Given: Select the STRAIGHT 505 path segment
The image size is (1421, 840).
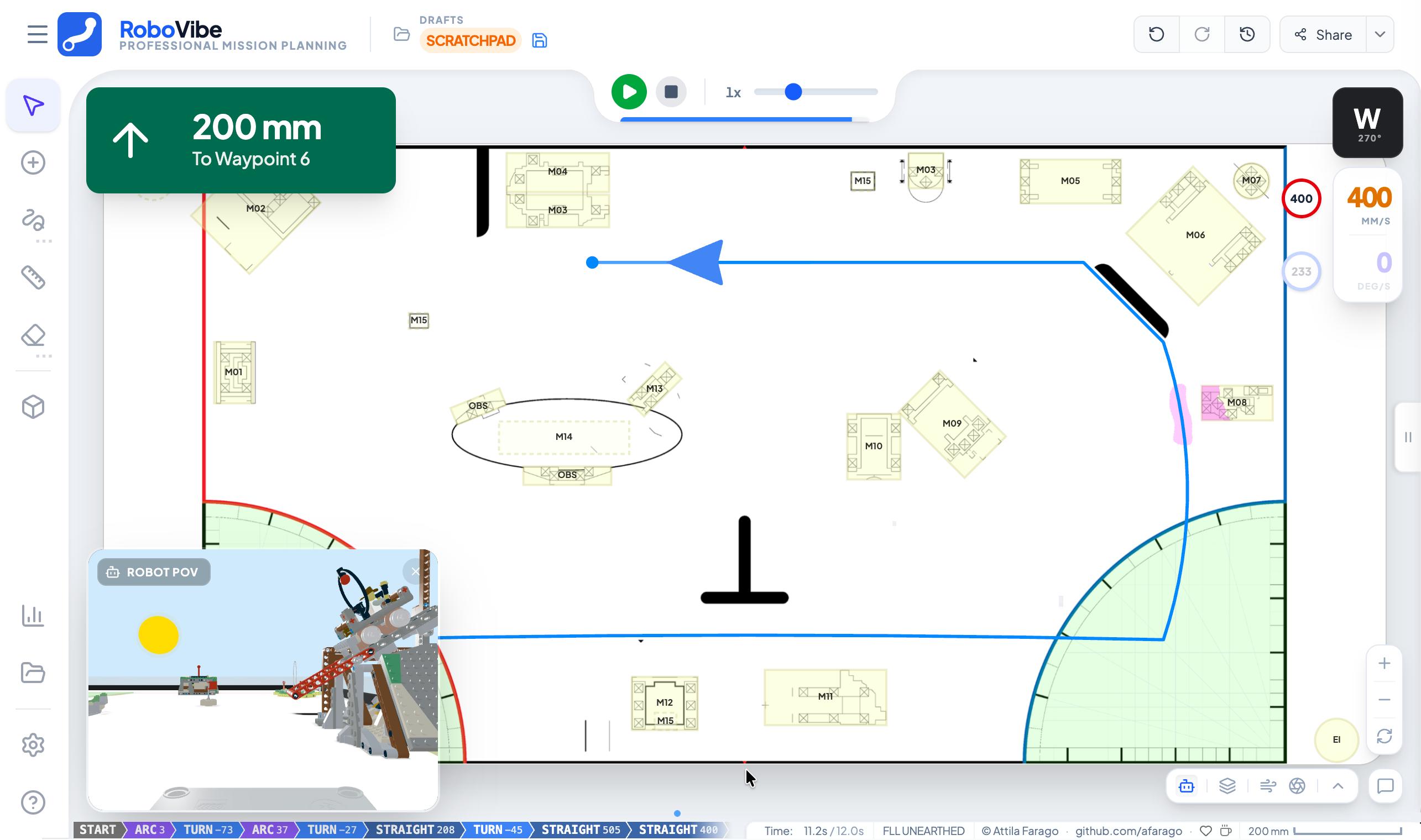Looking at the screenshot, I should point(581,830).
